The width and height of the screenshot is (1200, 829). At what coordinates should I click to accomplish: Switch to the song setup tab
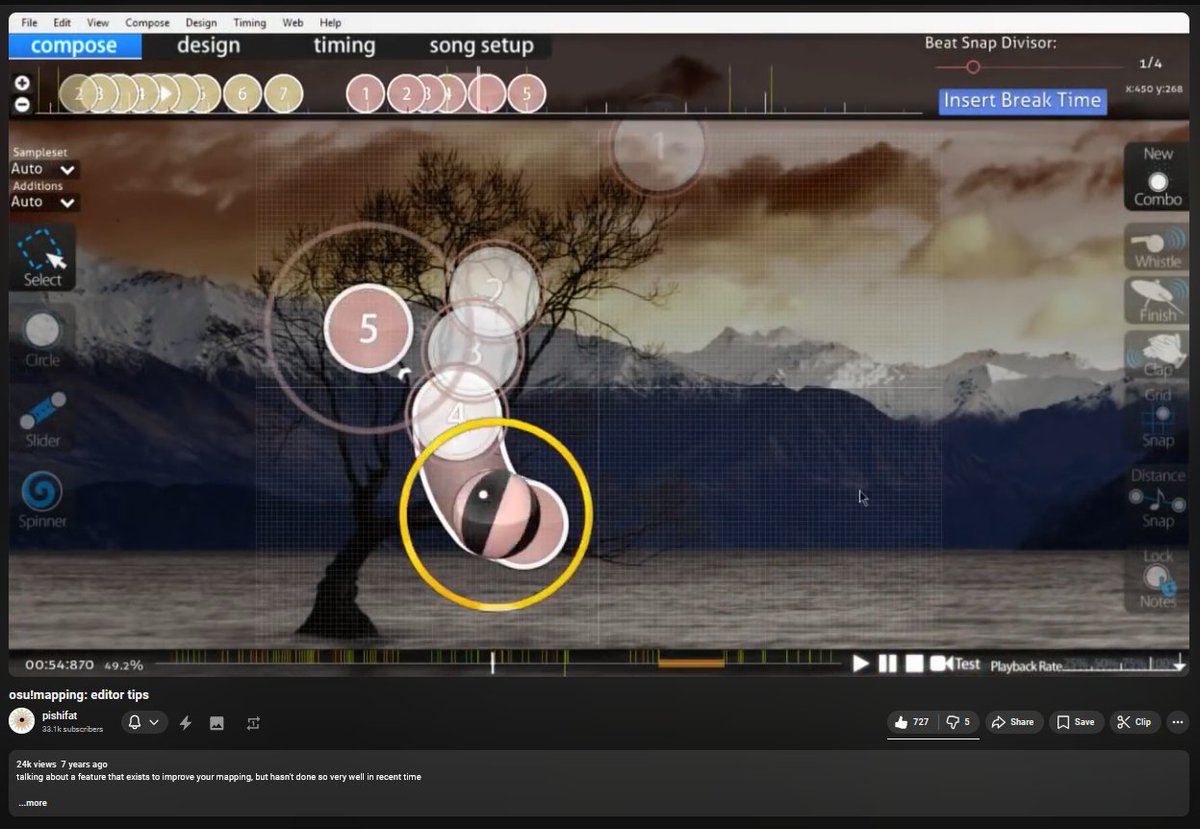[x=481, y=46]
